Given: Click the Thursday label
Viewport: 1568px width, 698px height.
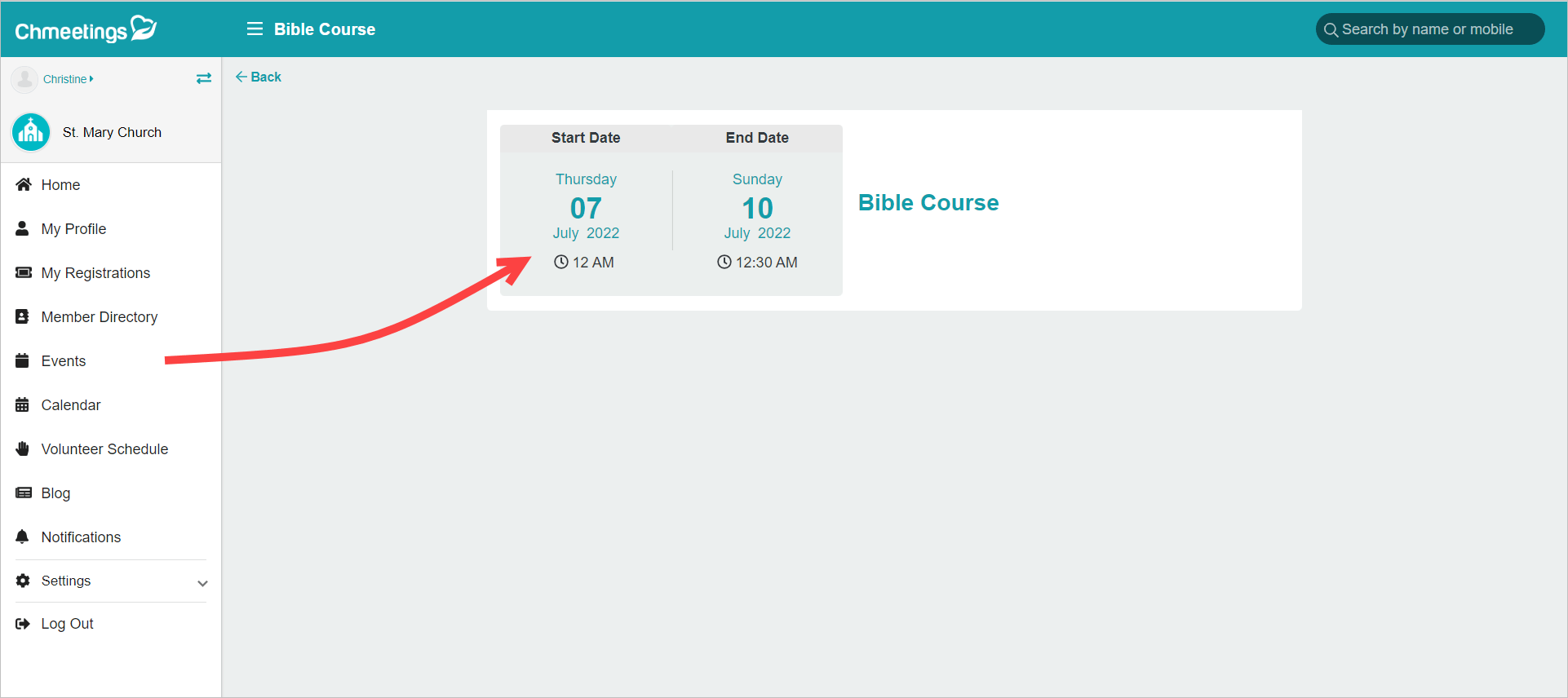Looking at the screenshot, I should 586,179.
